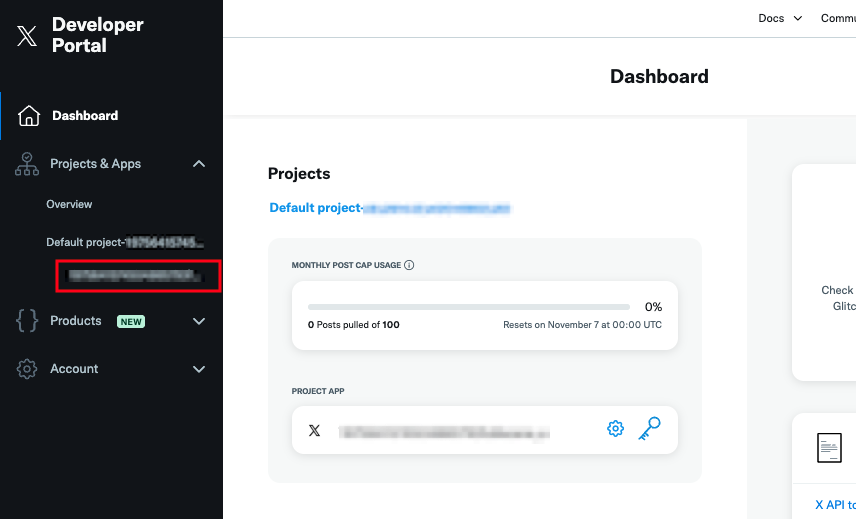Screen dimensions: 856x519
Task: Click the monthly post cap usage progress bar
Action: coord(469,307)
